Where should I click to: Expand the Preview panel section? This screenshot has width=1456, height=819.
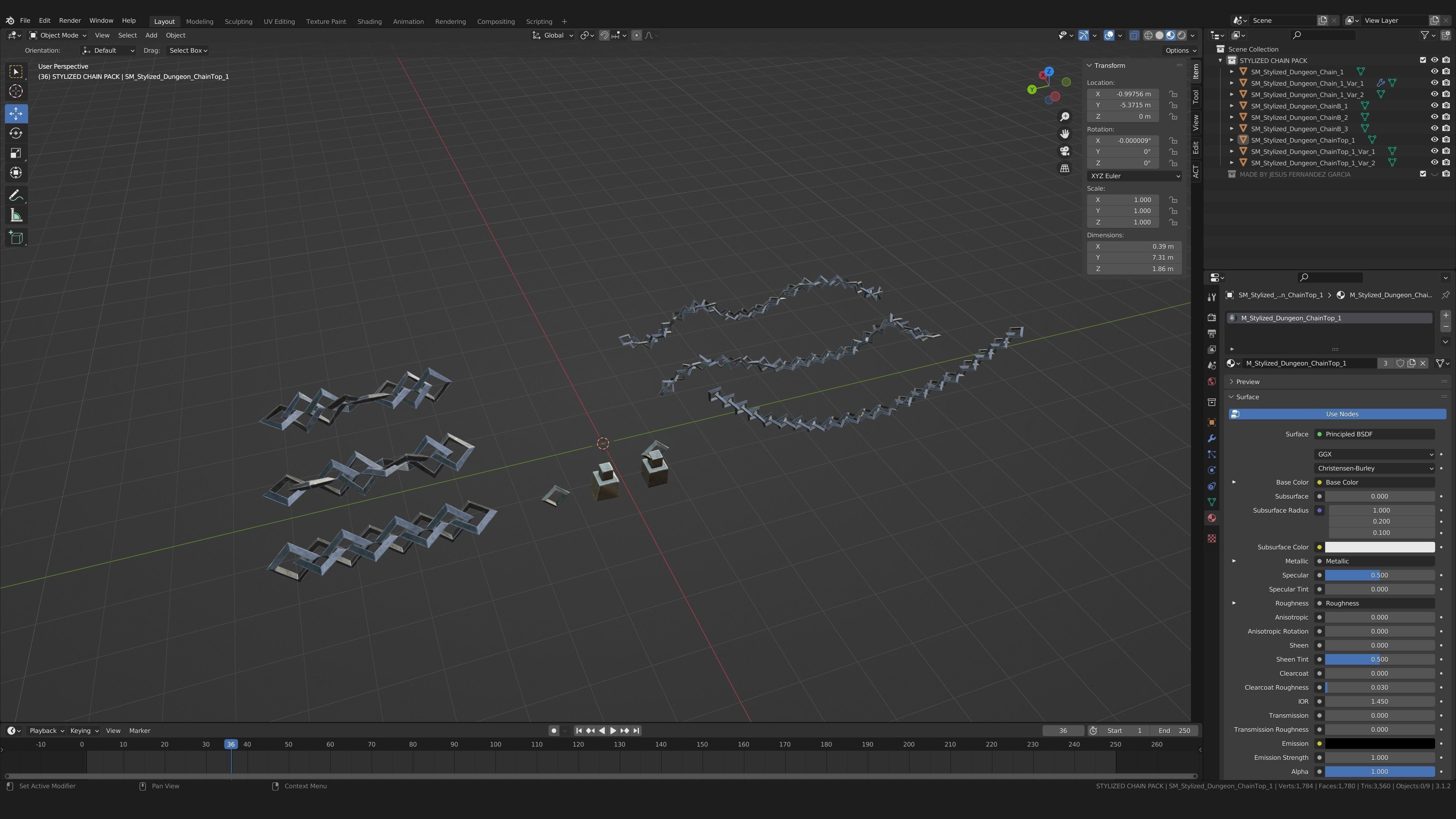(1247, 382)
